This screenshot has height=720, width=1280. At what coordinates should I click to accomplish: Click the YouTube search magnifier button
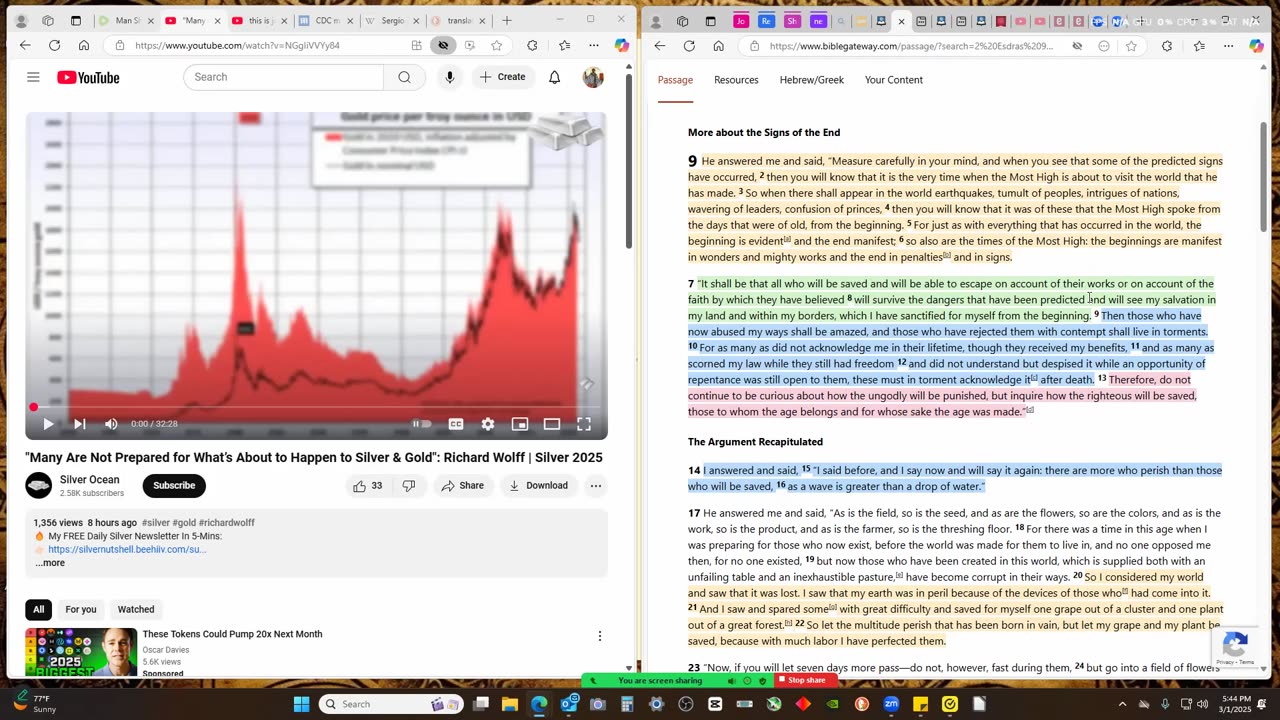pos(404,77)
